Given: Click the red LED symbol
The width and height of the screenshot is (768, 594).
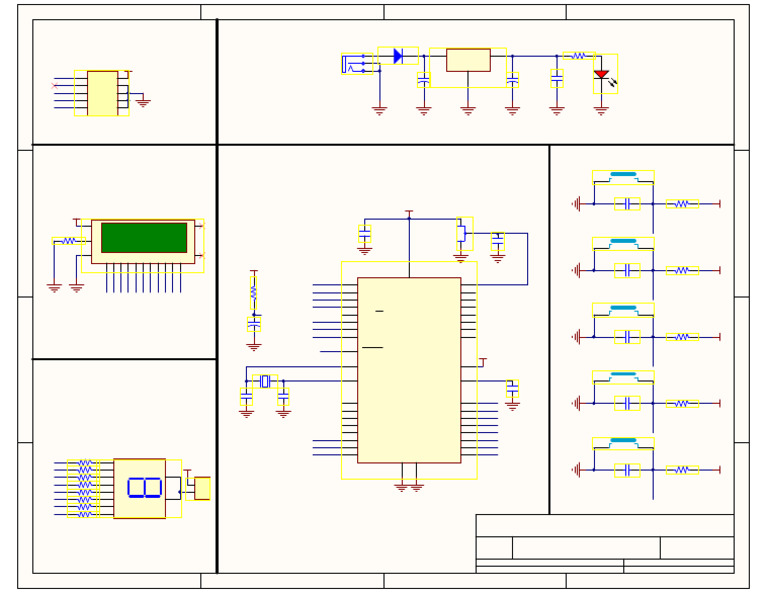Looking at the screenshot, I should point(601,74).
